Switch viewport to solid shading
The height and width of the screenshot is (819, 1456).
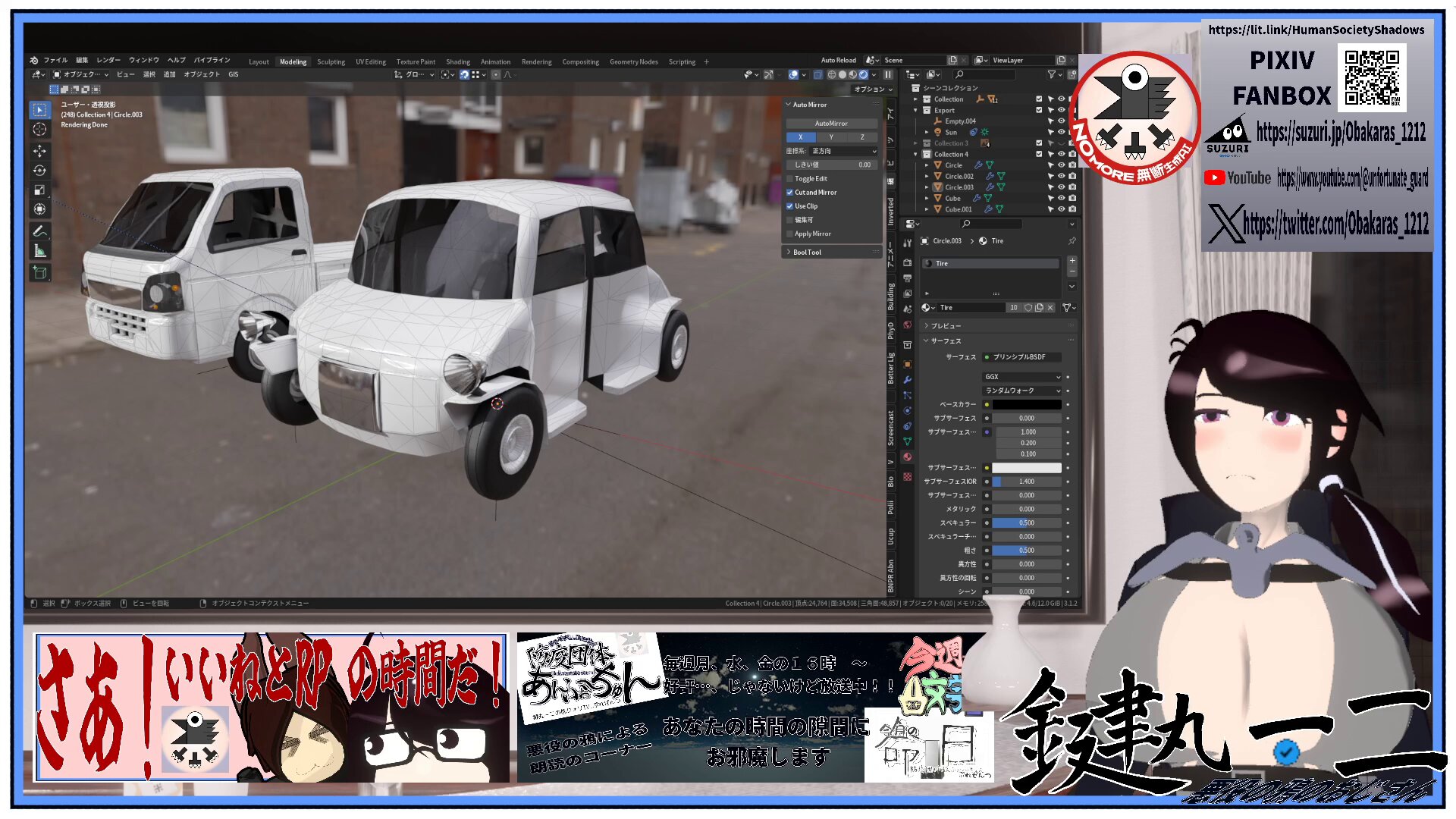pyautogui.click(x=843, y=74)
